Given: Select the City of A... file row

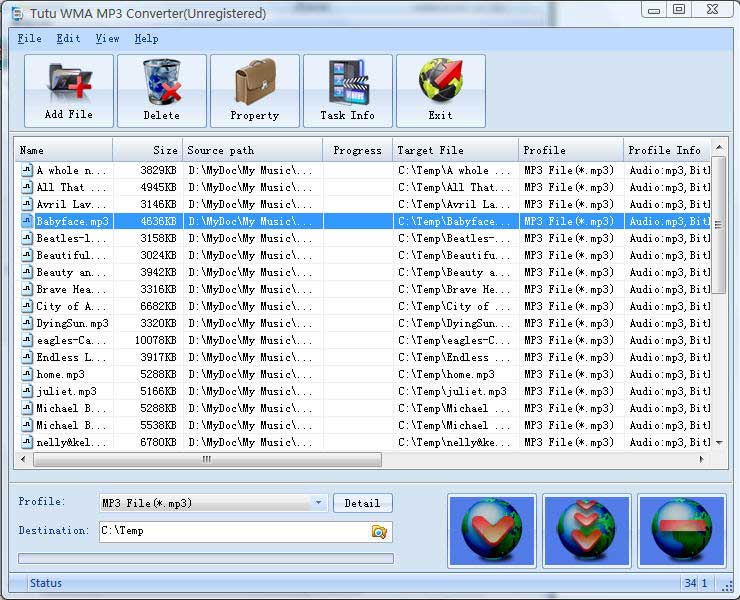Looking at the screenshot, I should pyautogui.click(x=363, y=306).
